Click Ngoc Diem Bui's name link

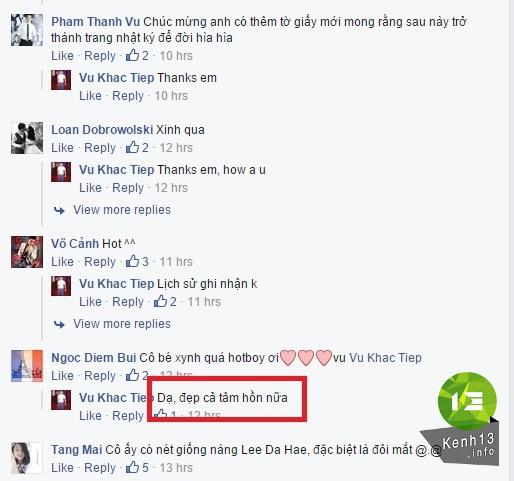pyautogui.click(x=94, y=358)
